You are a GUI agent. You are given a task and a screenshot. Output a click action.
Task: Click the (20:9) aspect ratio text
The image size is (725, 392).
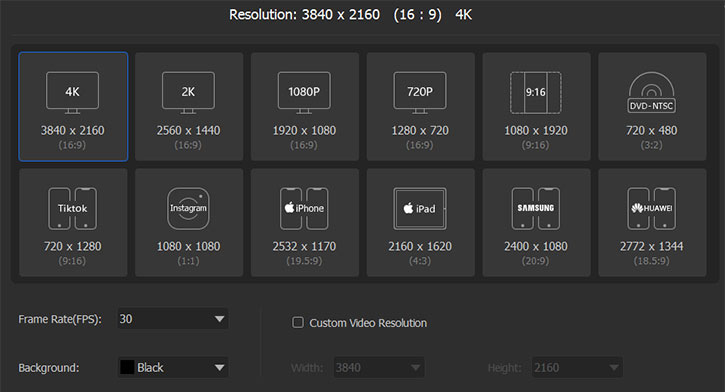[x=535, y=261]
